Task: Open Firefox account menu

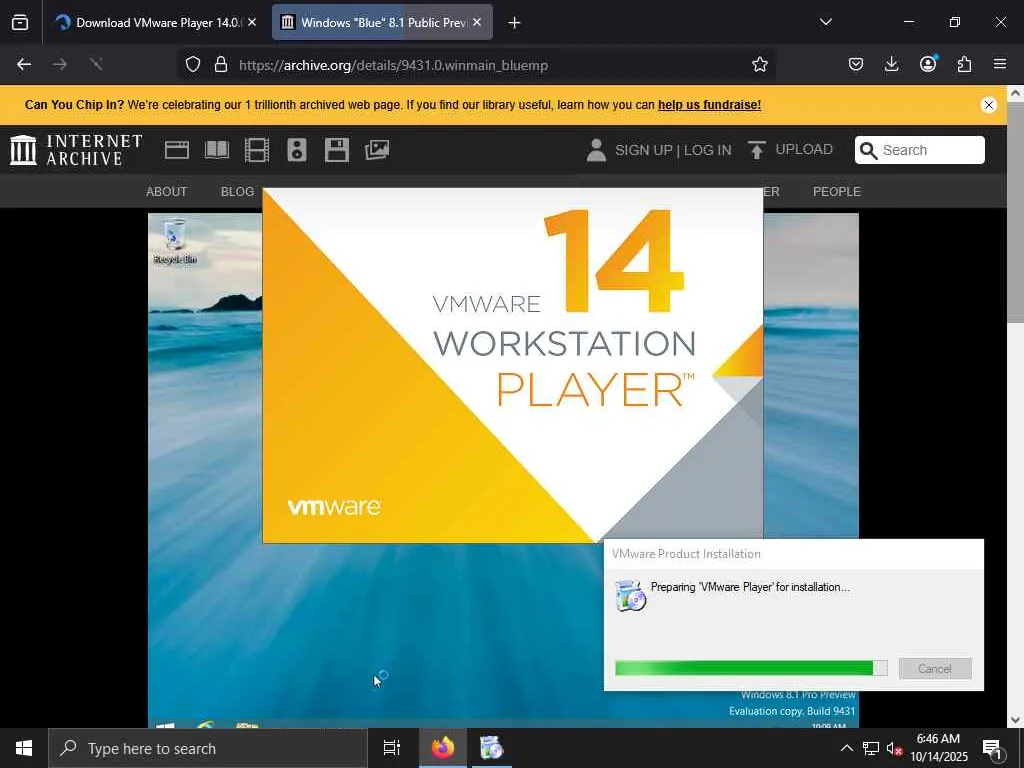Action: 928,64
